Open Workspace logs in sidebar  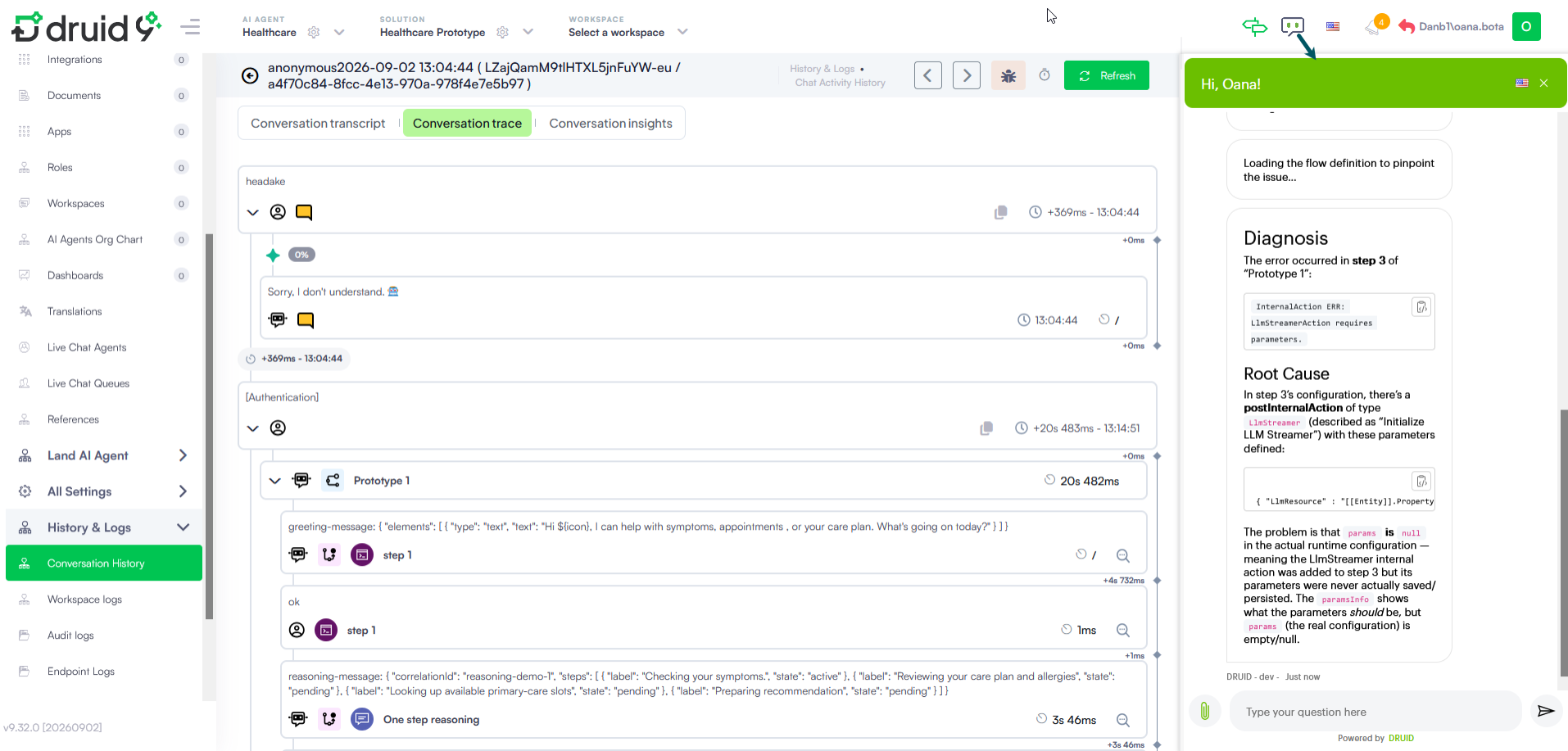(x=84, y=599)
